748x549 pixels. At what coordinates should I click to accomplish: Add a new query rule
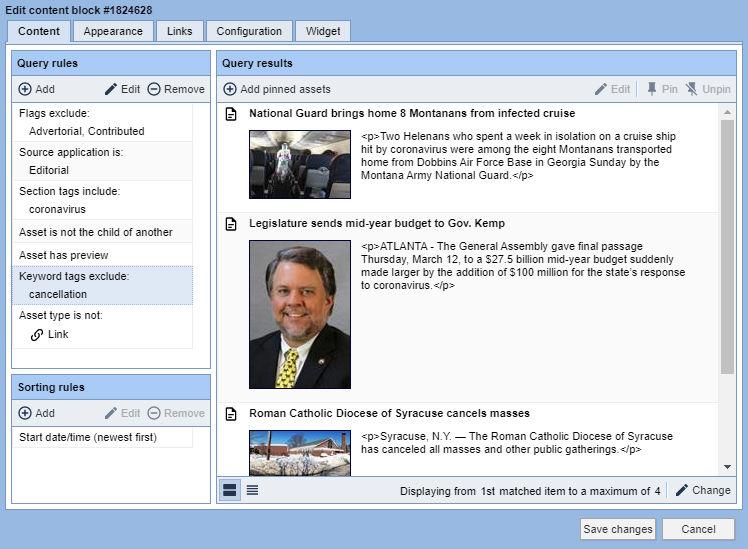(37, 89)
